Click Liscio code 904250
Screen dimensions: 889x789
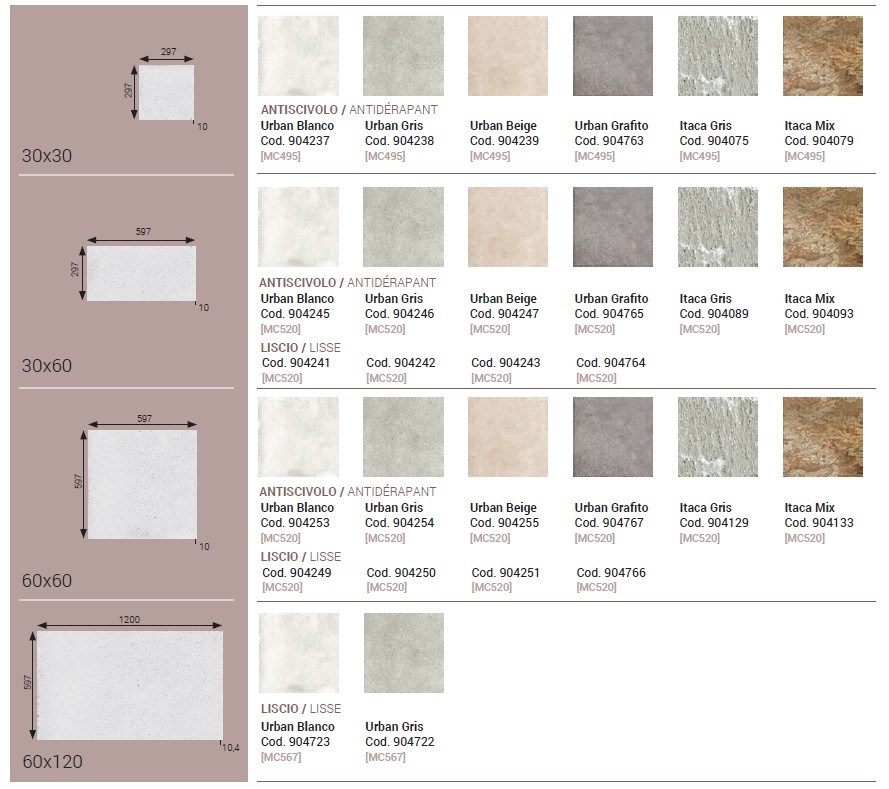(x=401, y=572)
